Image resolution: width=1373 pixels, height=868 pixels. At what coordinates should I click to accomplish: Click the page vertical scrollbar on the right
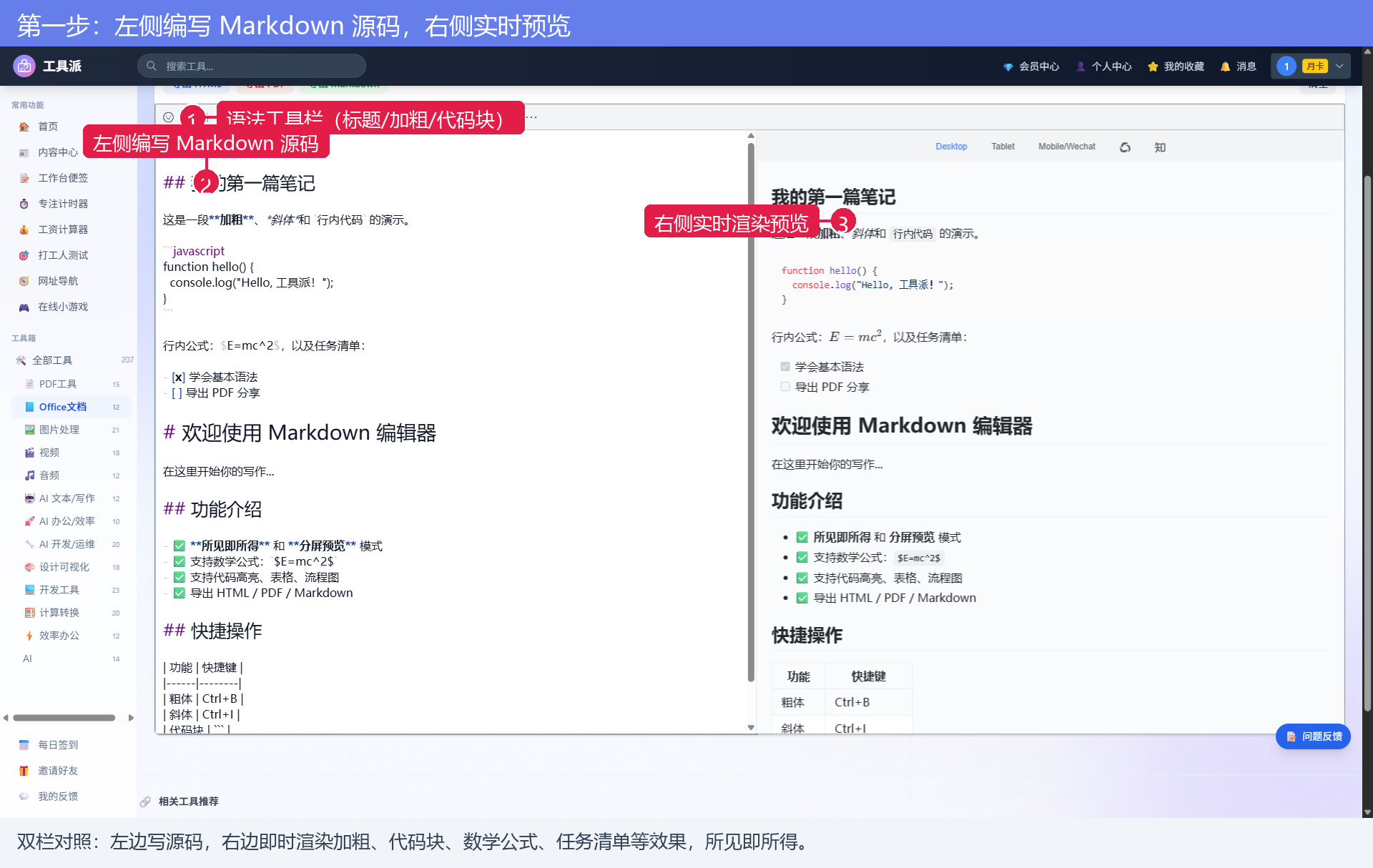click(x=1367, y=443)
